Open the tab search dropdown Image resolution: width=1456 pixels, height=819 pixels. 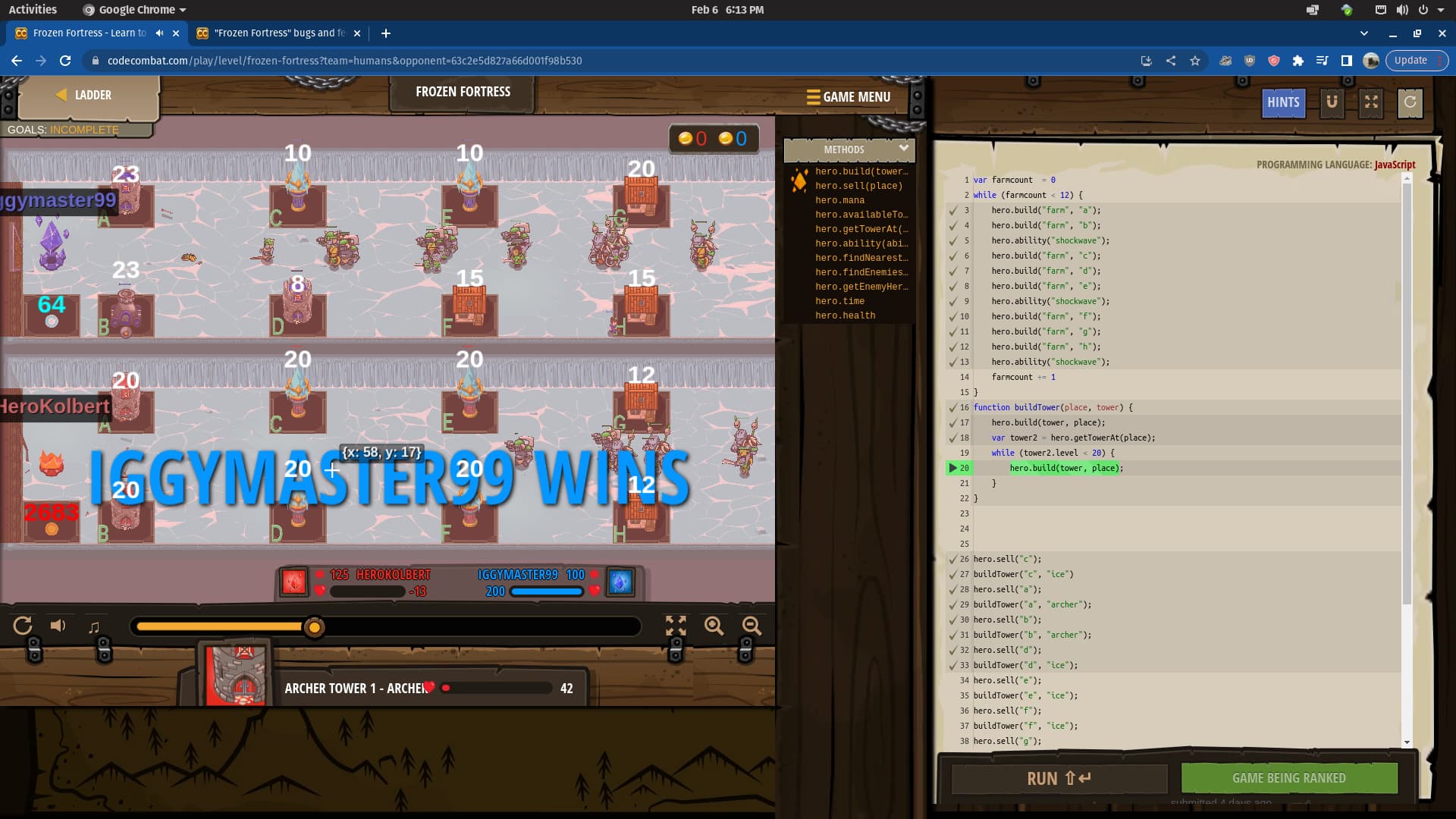pyautogui.click(x=1364, y=33)
